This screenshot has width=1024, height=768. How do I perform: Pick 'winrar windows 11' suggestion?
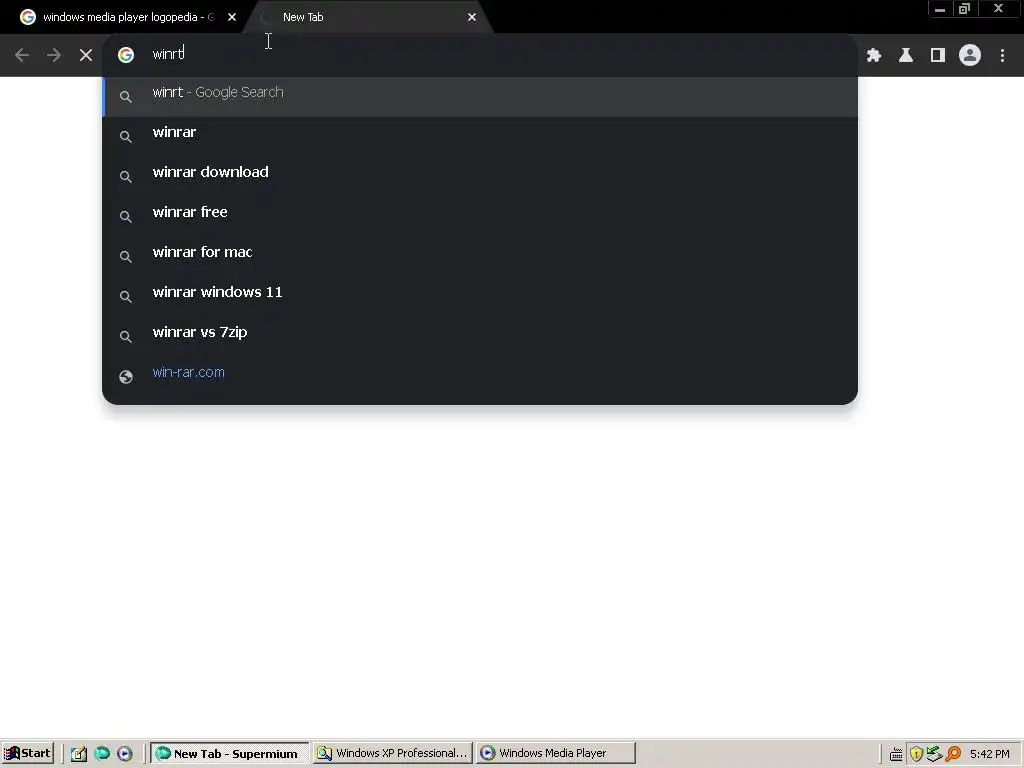480,295
